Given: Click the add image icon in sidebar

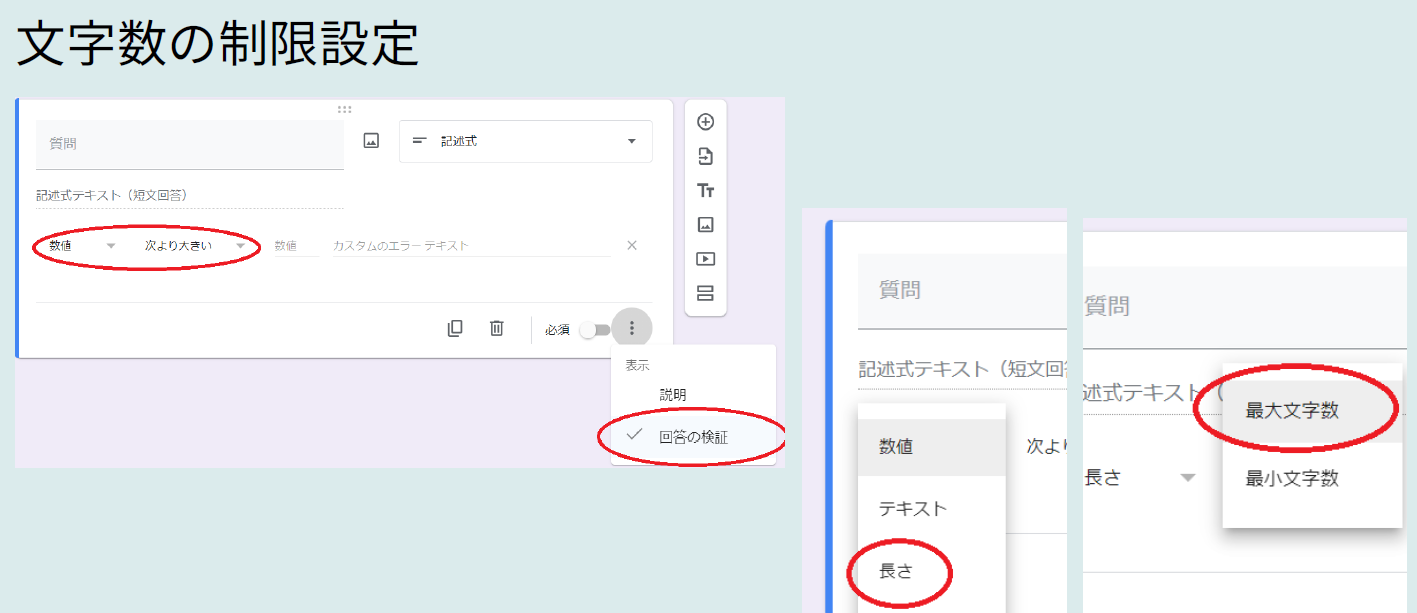Looking at the screenshot, I should 705,225.
